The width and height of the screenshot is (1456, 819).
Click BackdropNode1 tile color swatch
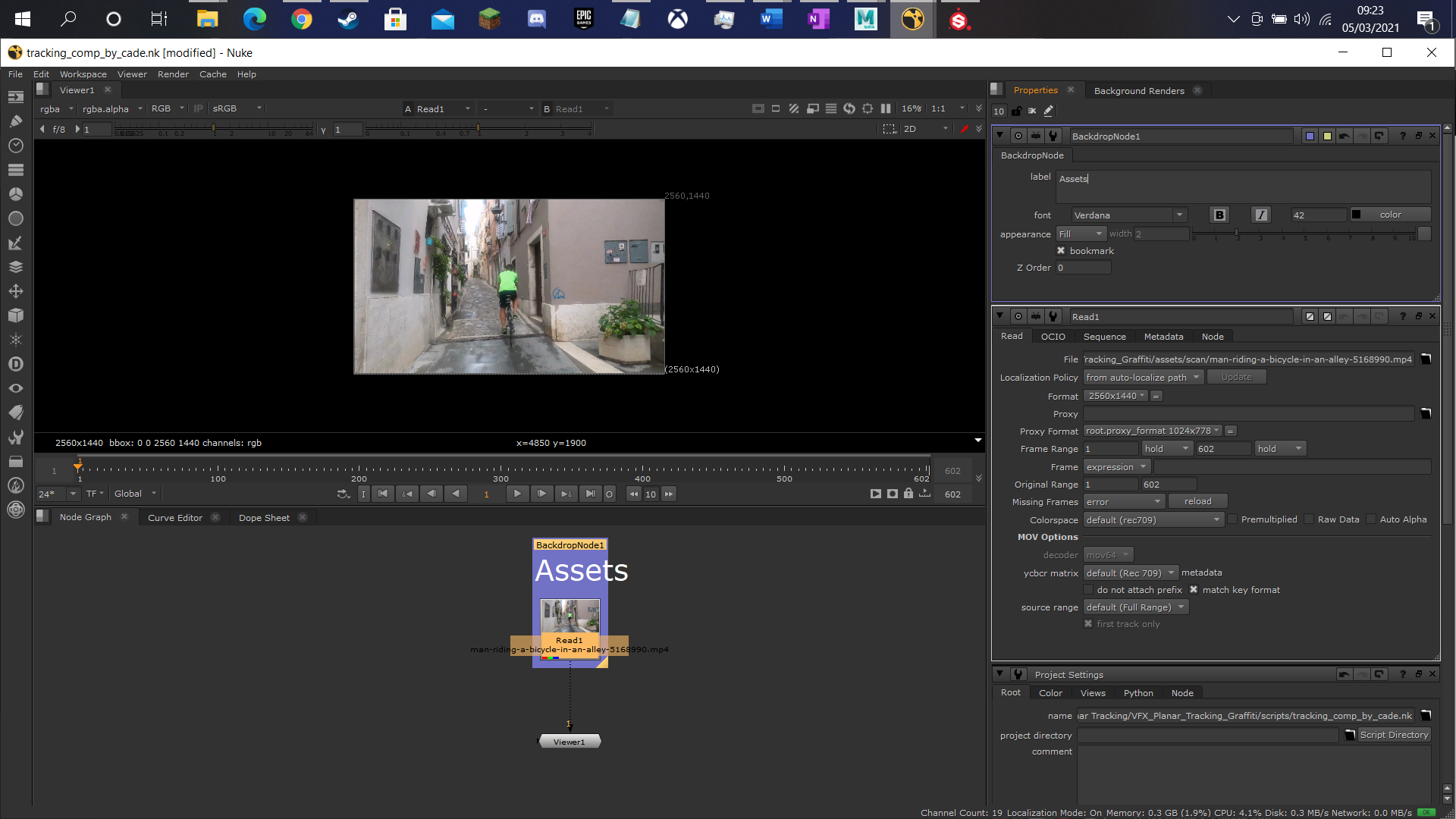pyautogui.click(x=1310, y=136)
